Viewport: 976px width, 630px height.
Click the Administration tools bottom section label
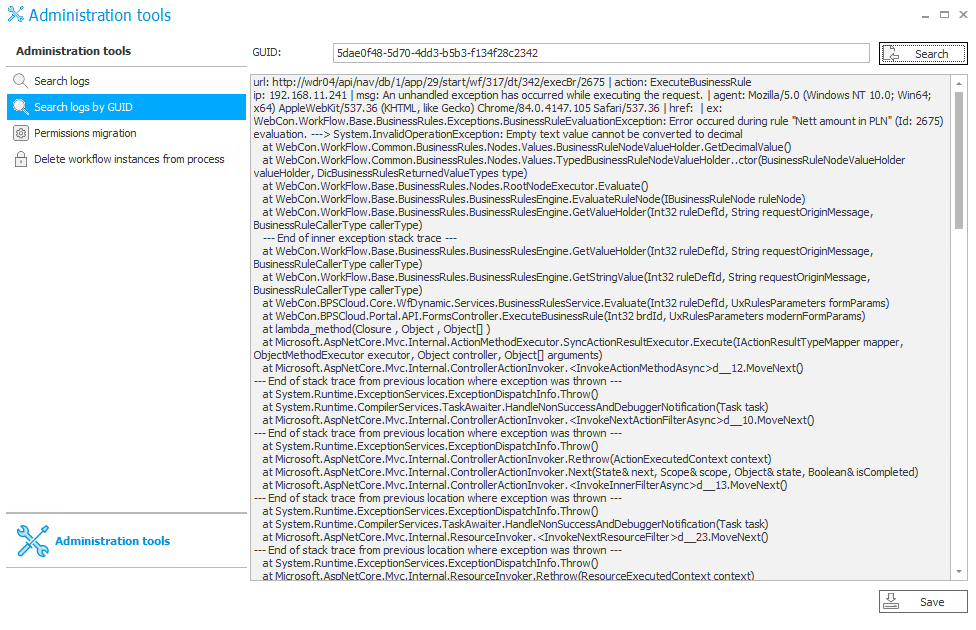point(113,541)
